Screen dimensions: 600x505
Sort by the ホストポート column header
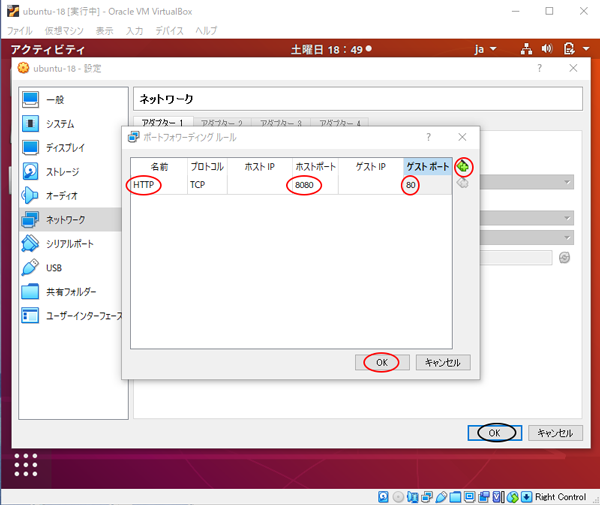point(315,167)
